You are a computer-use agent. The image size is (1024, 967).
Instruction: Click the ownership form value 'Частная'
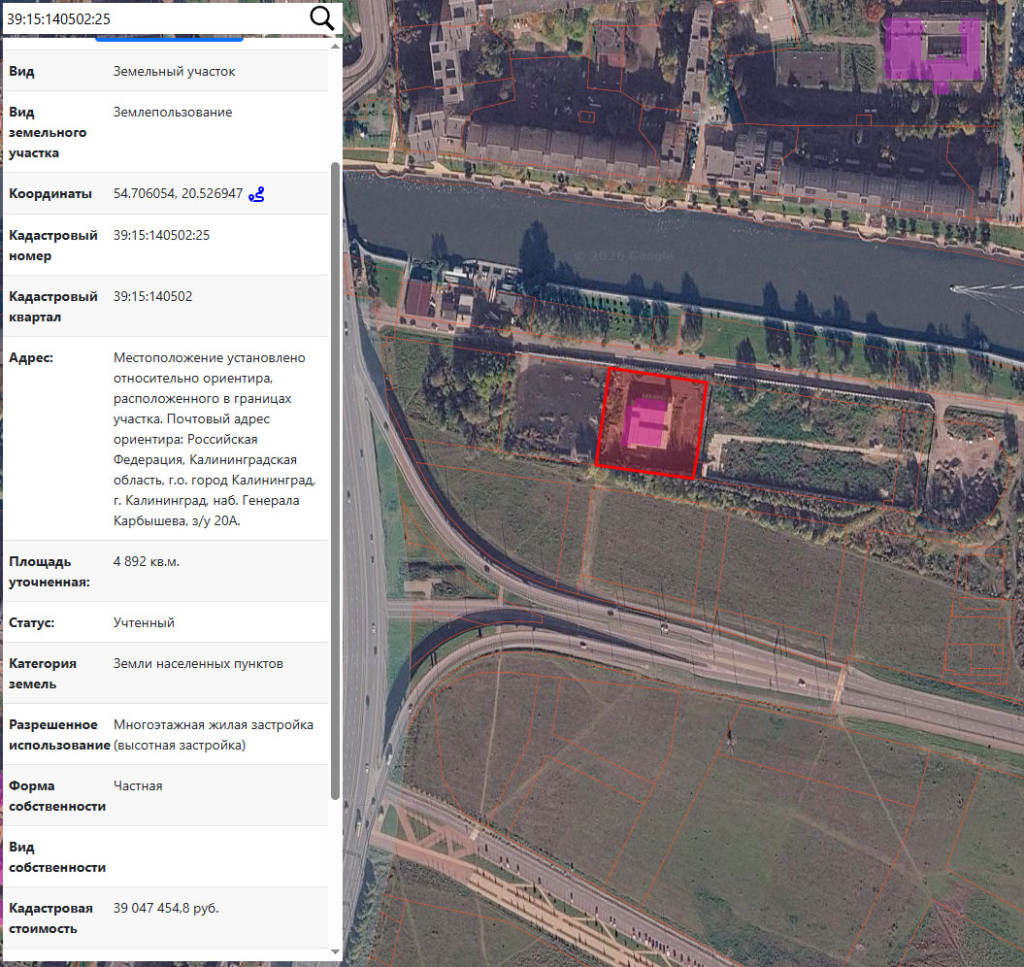click(x=138, y=785)
